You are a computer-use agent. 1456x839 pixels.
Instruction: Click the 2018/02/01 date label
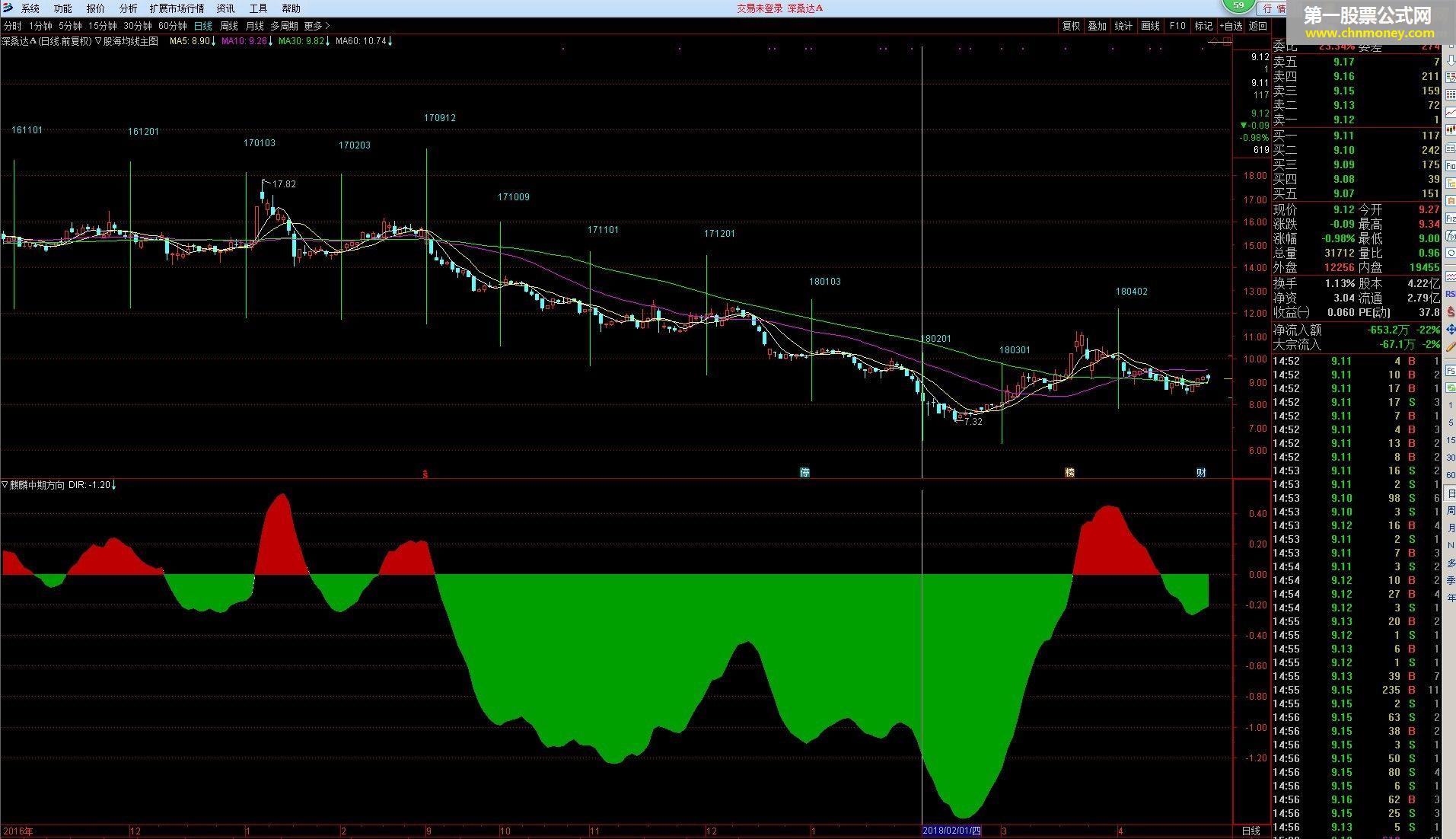point(951,831)
